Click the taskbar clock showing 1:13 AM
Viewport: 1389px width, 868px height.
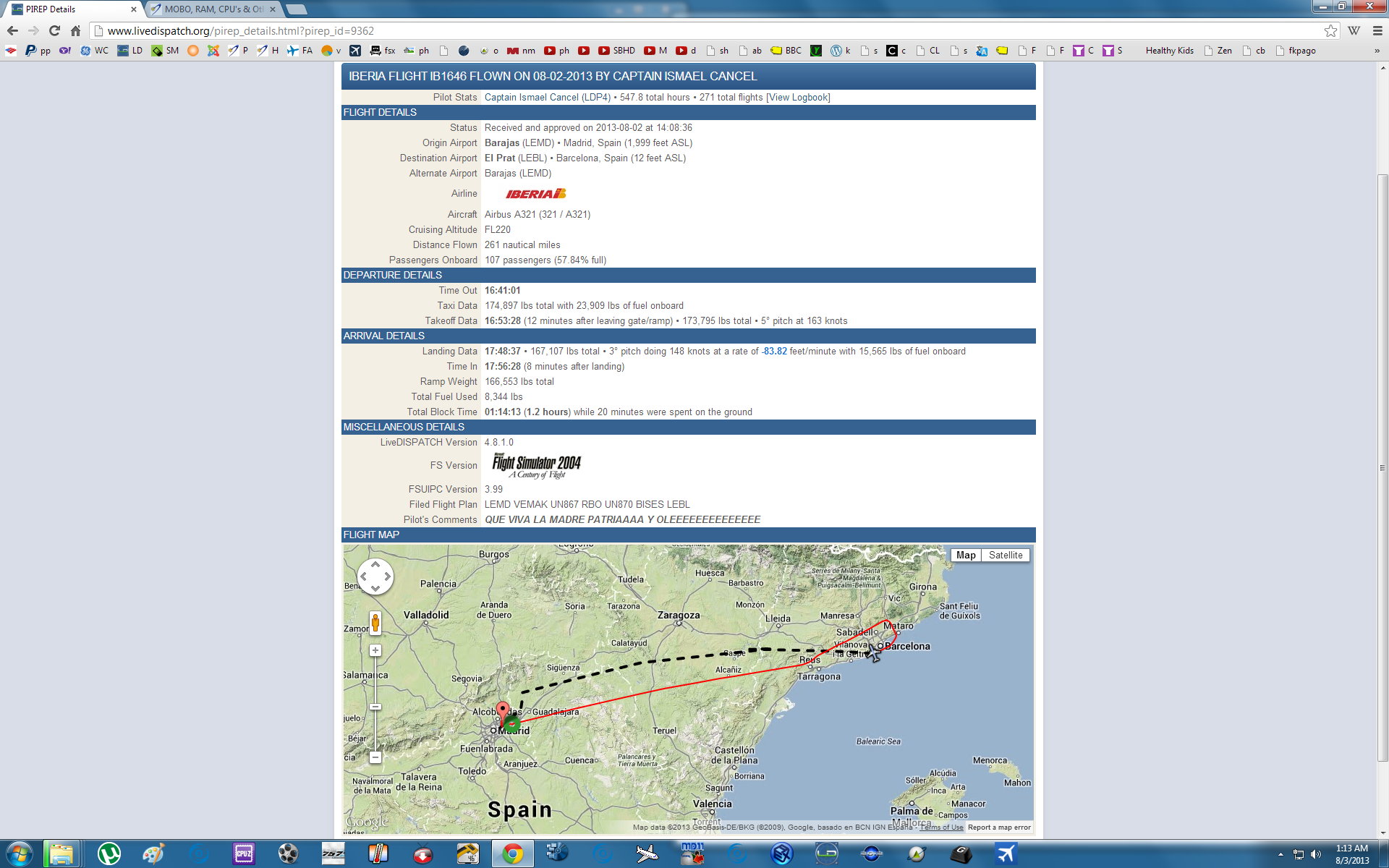1351,854
